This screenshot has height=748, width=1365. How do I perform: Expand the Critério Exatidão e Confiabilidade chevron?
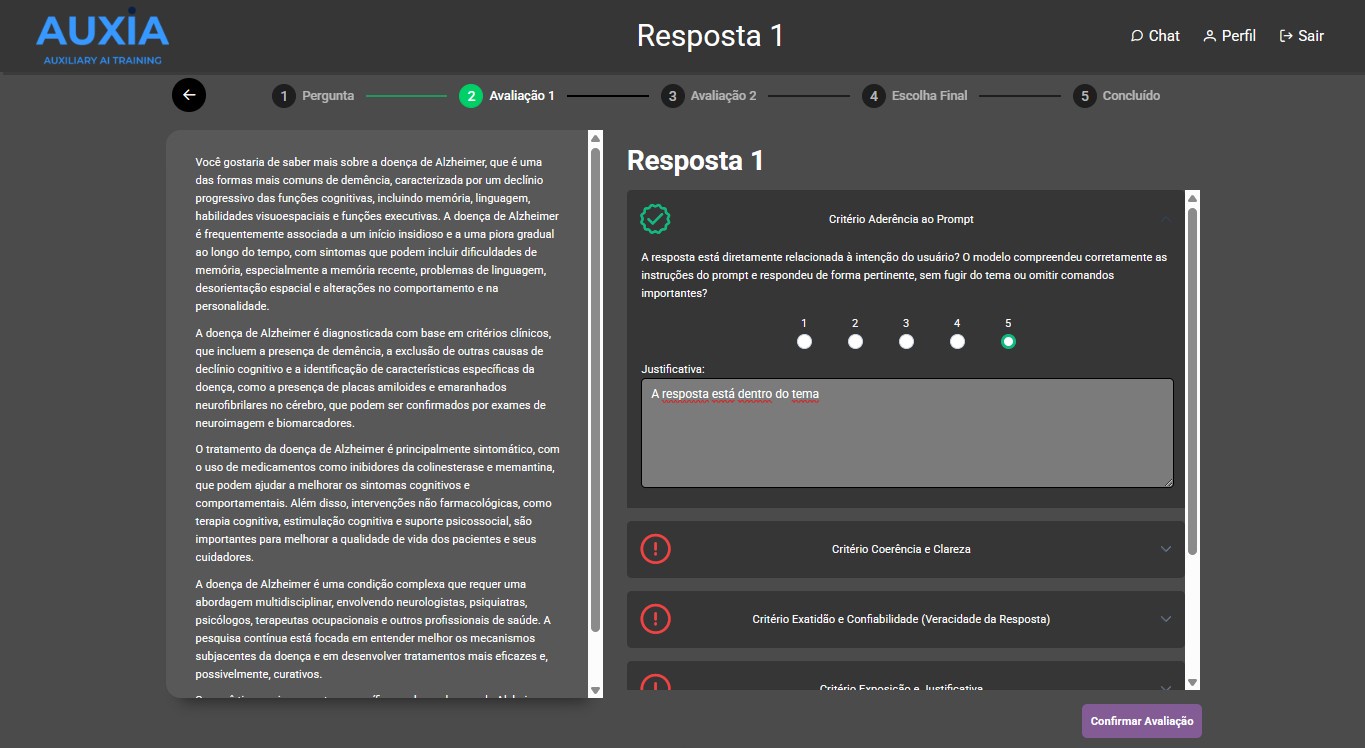coord(1165,619)
